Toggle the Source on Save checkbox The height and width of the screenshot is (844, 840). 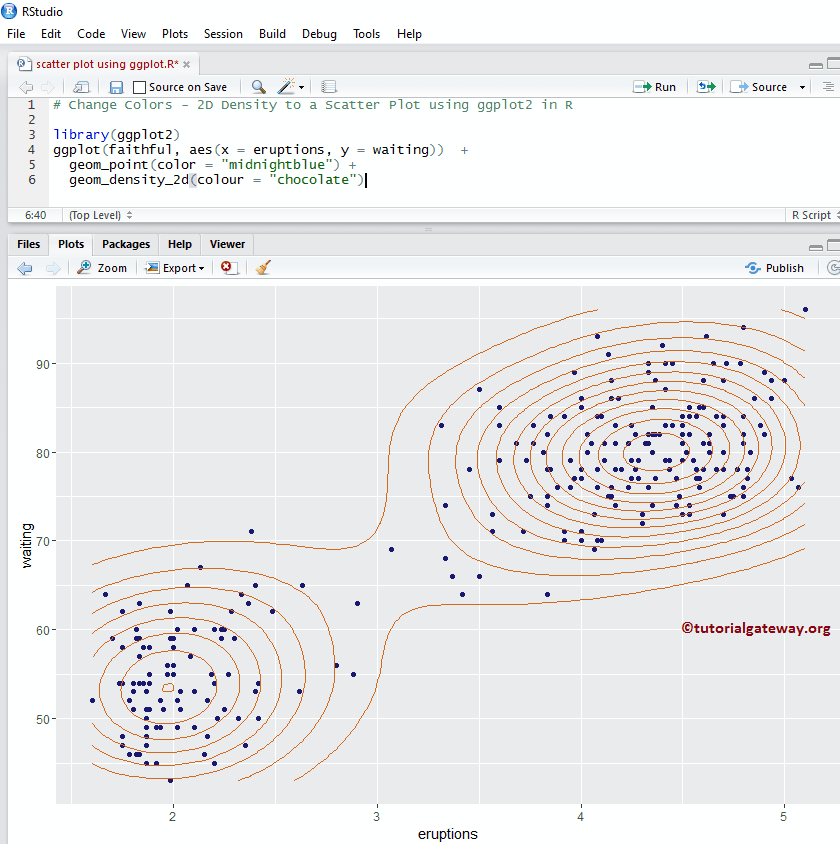click(x=140, y=87)
